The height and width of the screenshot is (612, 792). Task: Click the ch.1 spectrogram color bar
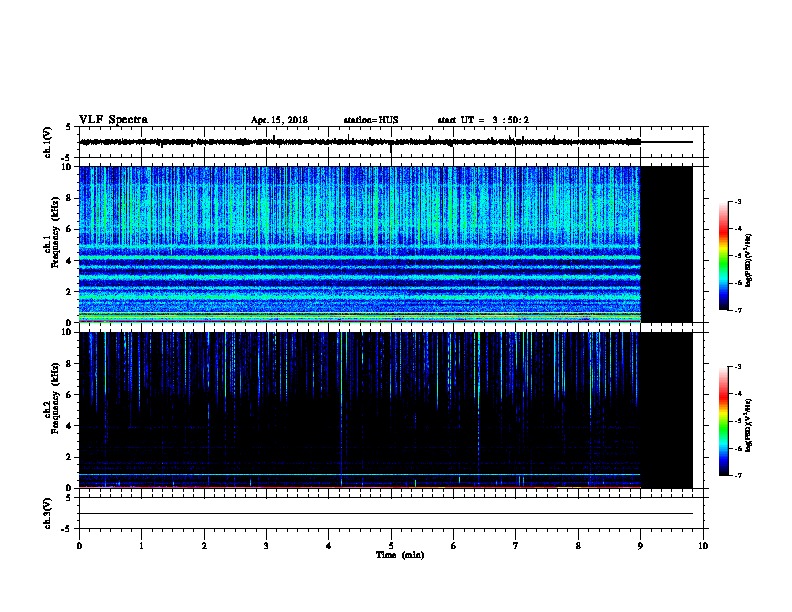(x=723, y=256)
